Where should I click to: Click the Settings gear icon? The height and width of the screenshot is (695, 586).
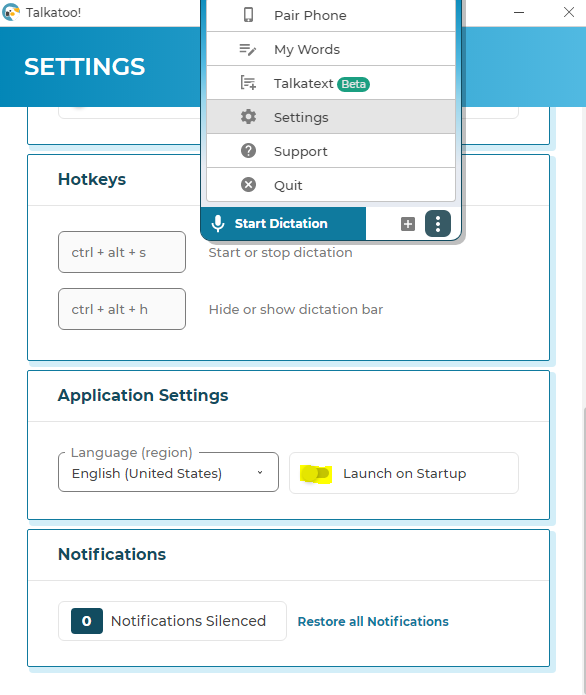(x=248, y=117)
